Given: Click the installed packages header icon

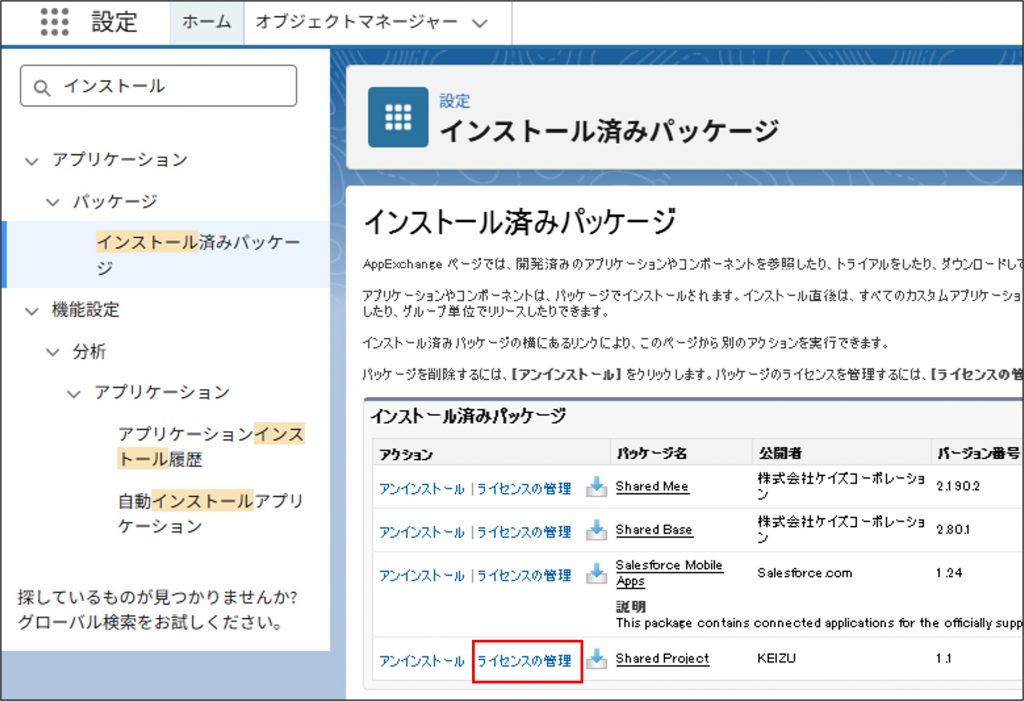Looking at the screenshot, I should click(x=398, y=117).
